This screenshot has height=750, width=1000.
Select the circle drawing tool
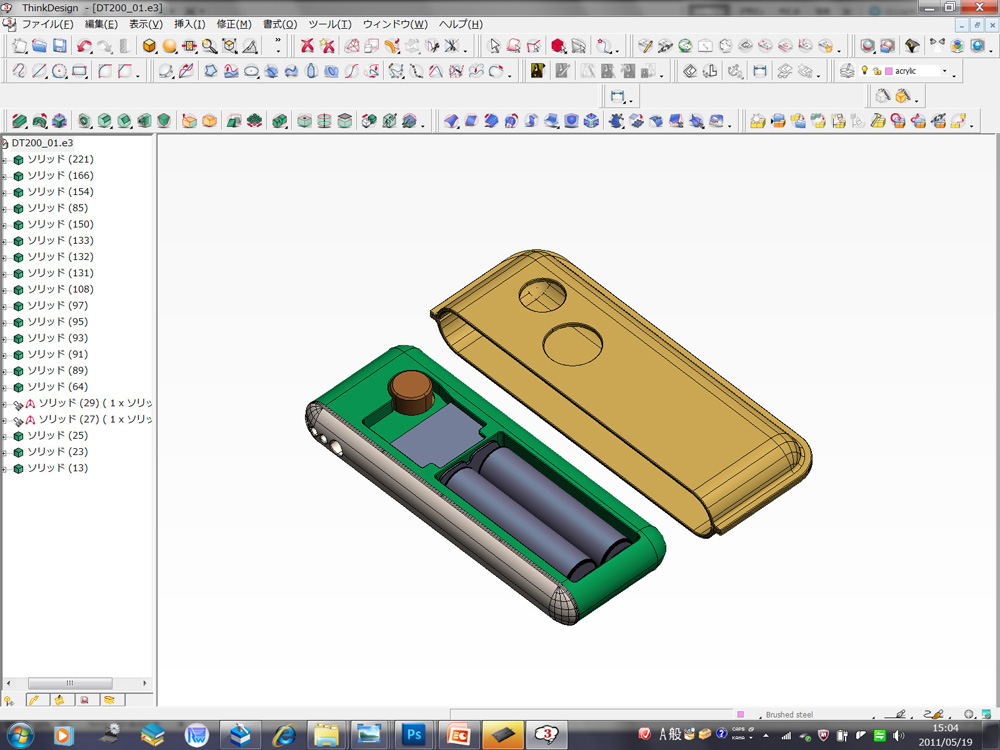(x=59, y=71)
